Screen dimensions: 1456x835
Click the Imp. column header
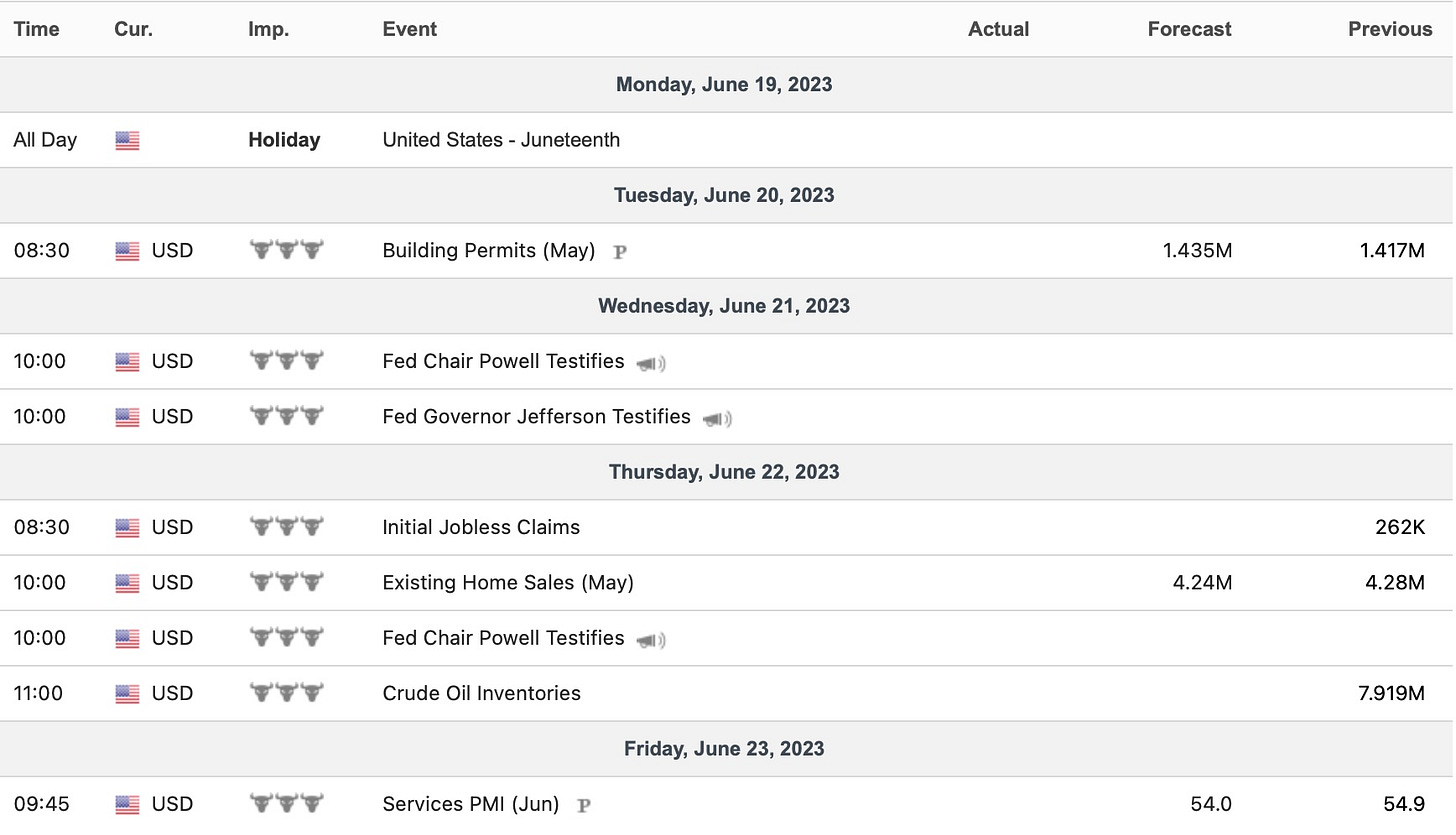point(268,29)
